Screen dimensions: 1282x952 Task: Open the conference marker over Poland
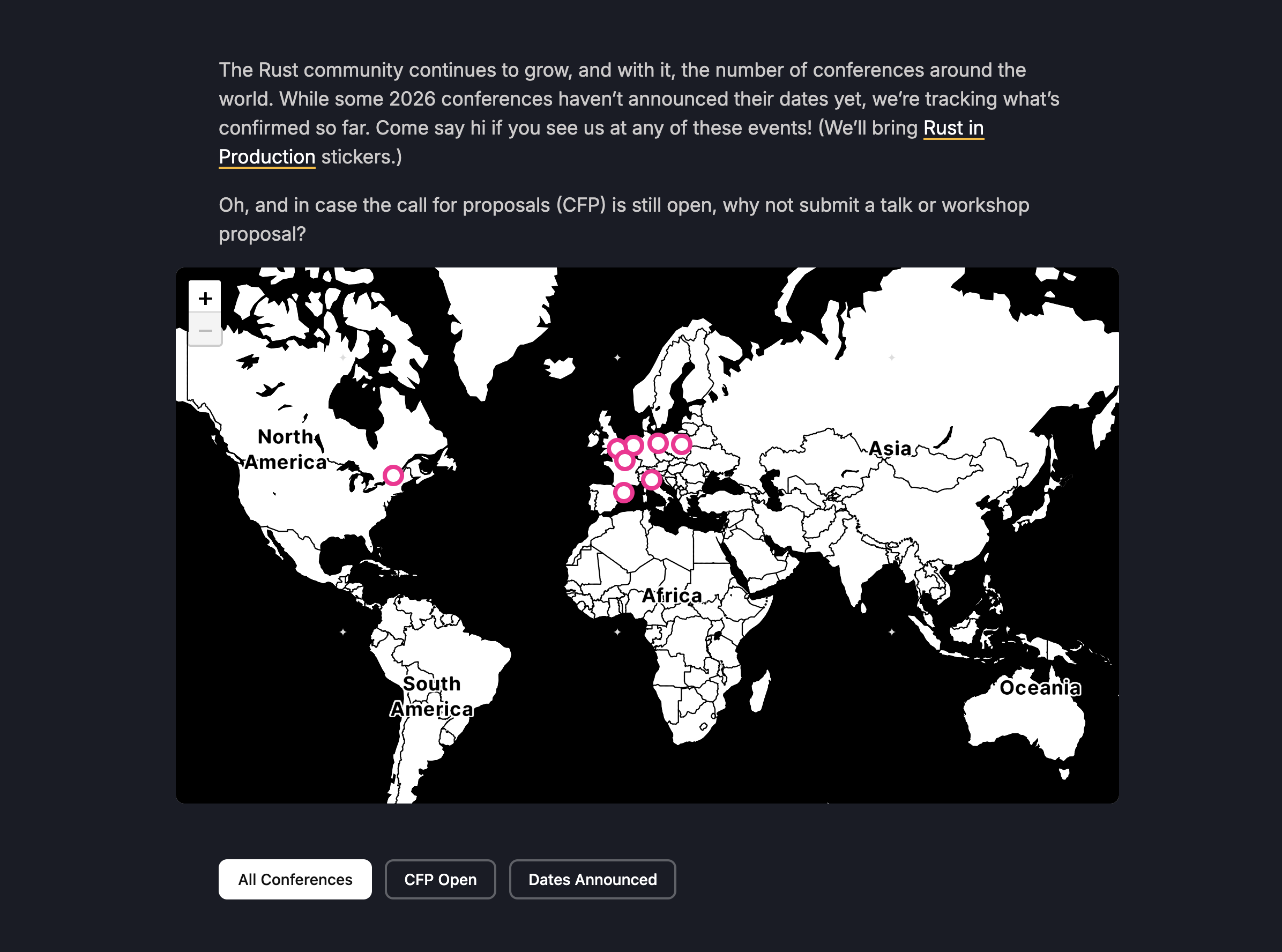(682, 444)
